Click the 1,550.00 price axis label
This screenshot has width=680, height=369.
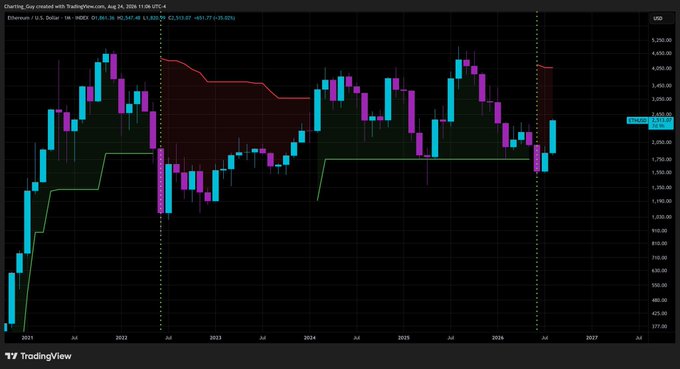click(x=661, y=173)
